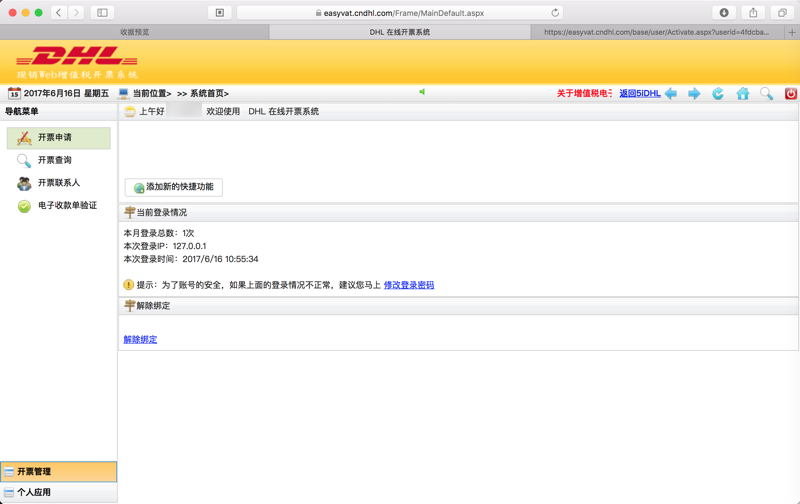This screenshot has width=800, height=504.
Task: Click green checkmark icon beside 电子收款单验证
Action: click(24, 206)
